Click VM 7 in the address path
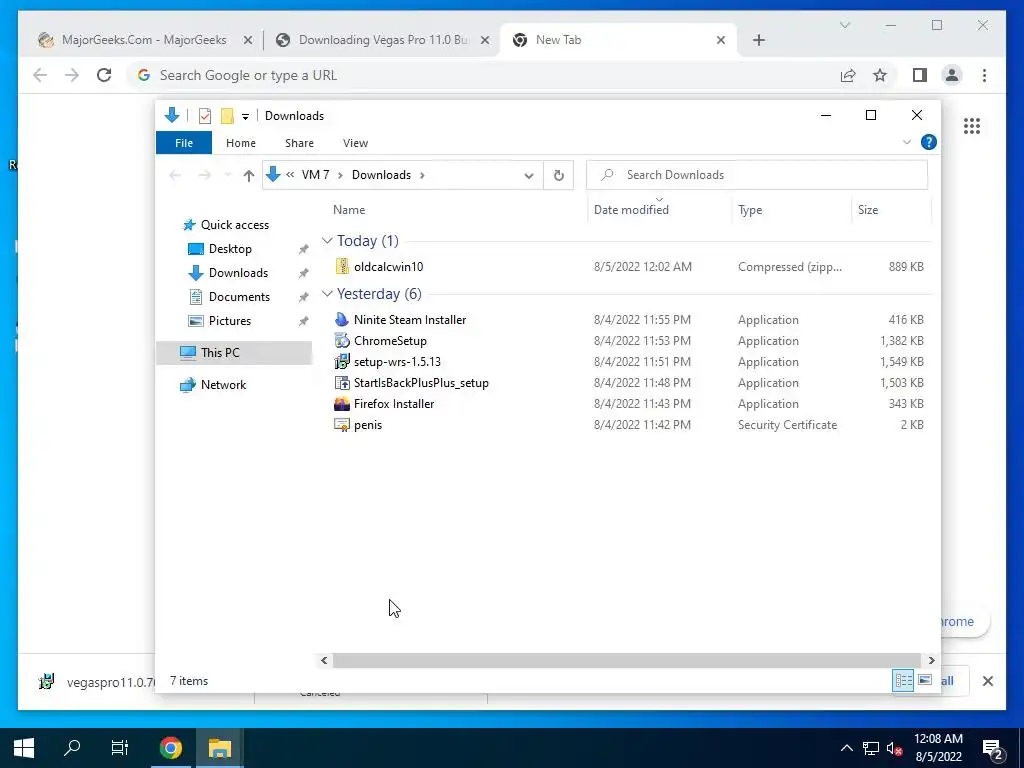The image size is (1024, 768). tap(315, 175)
